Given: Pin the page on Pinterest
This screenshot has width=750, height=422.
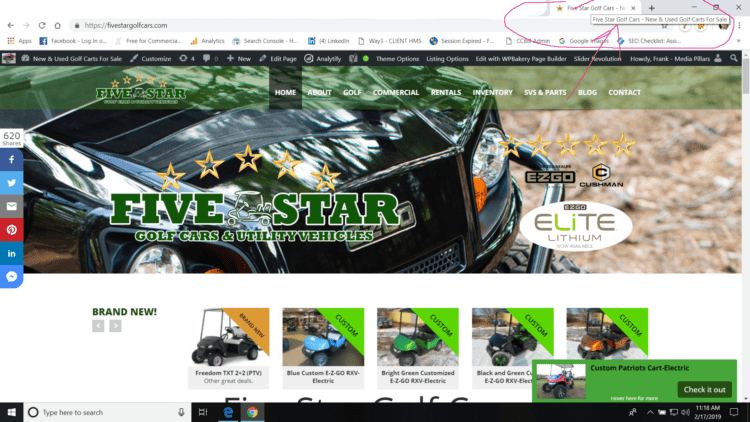Looking at the screenshot, I should click(x=11, y=230).
